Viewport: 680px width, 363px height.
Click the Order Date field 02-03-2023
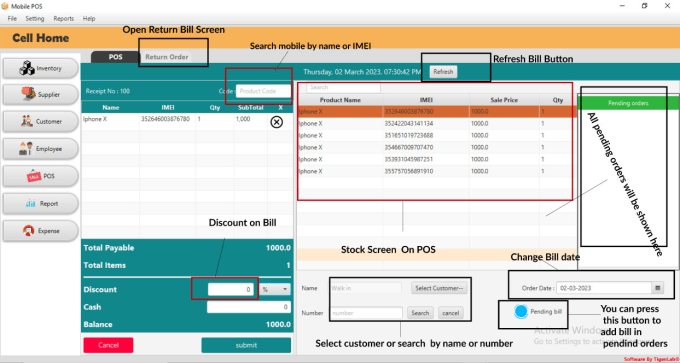tap(604, 288)
